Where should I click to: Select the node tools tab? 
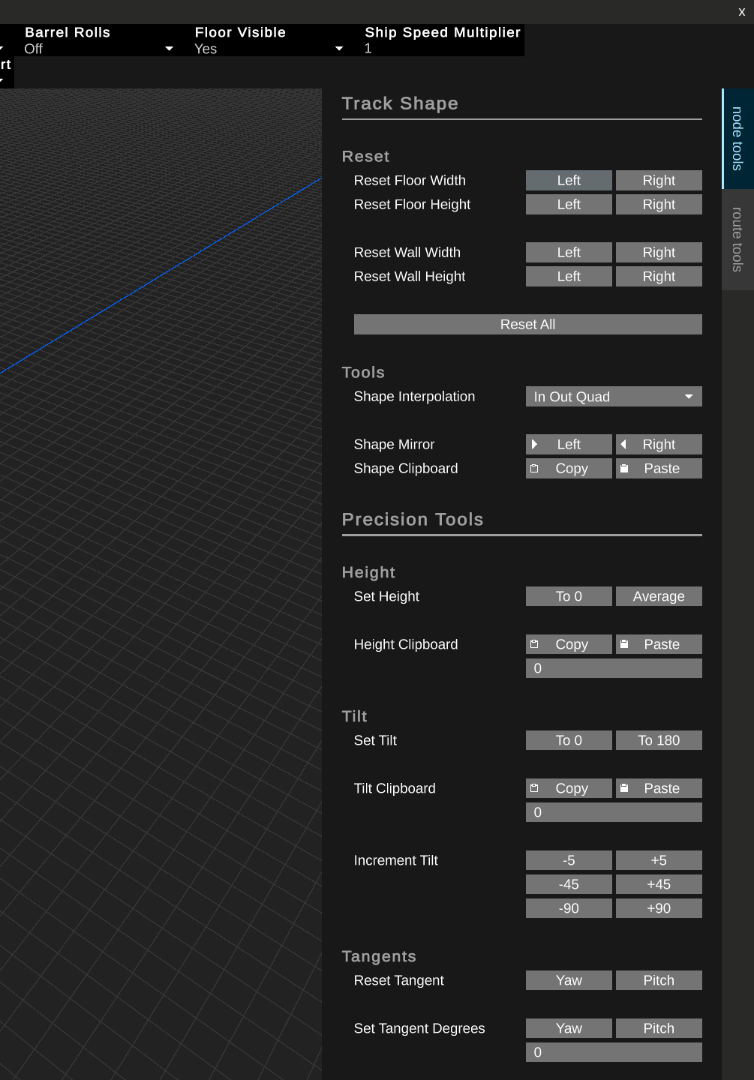click(737, 138)
